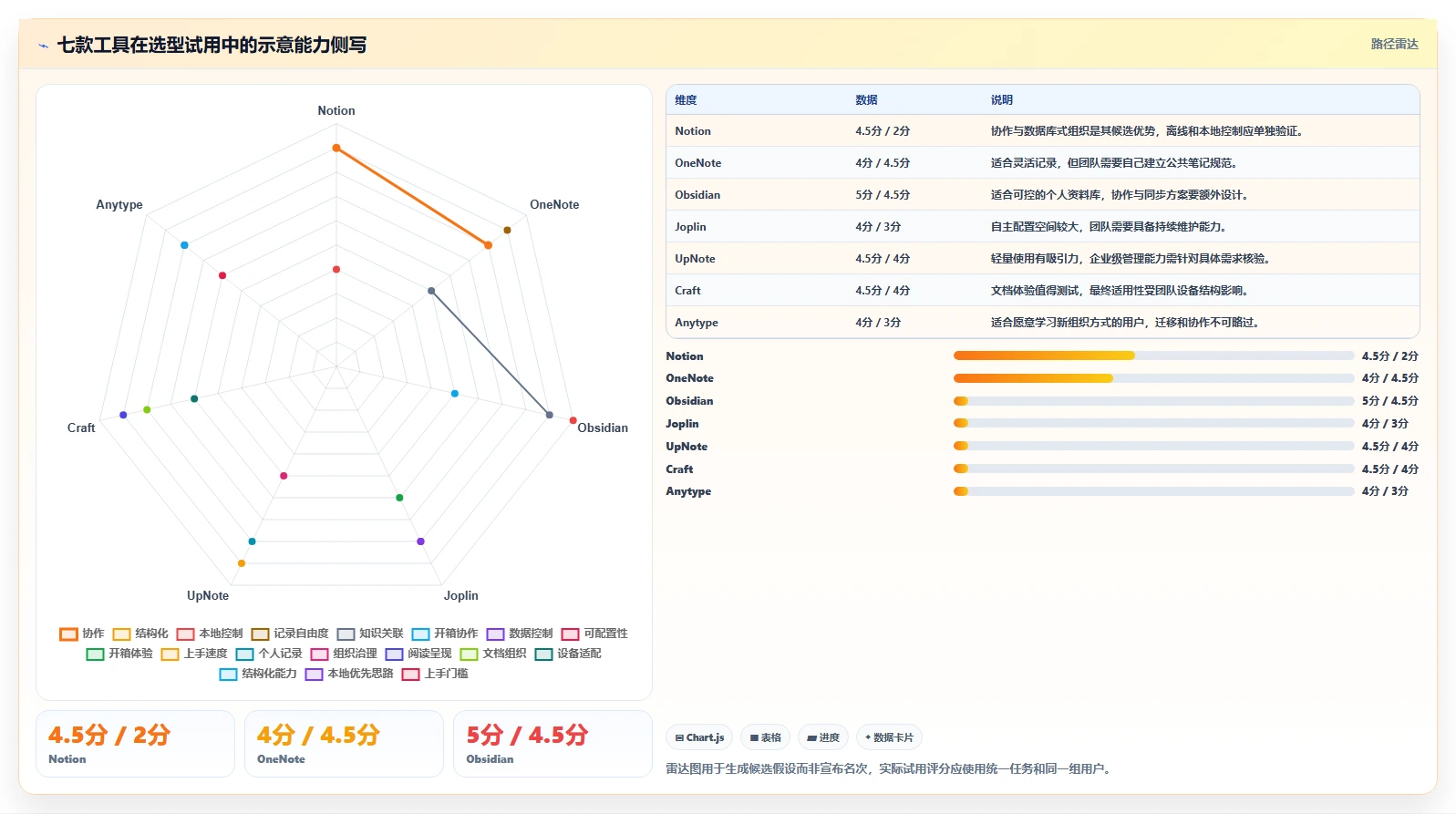Click table cell 5分 / 4.5分
1456x814 pixels.
pyautogui.click(x=883, y=195)
